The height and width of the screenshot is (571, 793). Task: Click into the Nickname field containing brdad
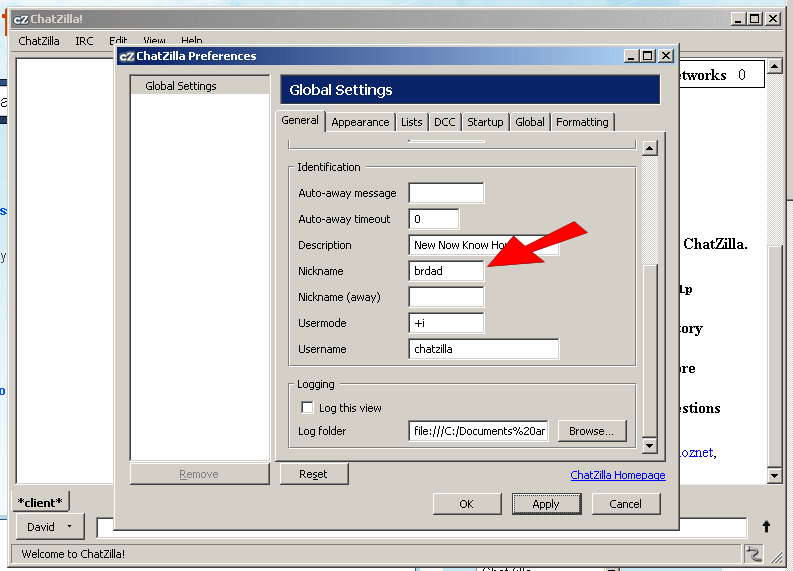click(446, 271)
